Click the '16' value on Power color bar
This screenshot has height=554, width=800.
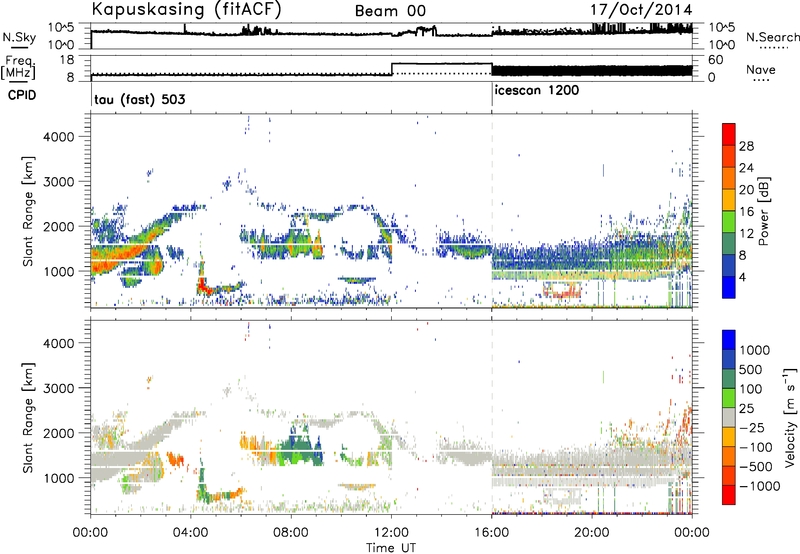(x=746, y=212)
